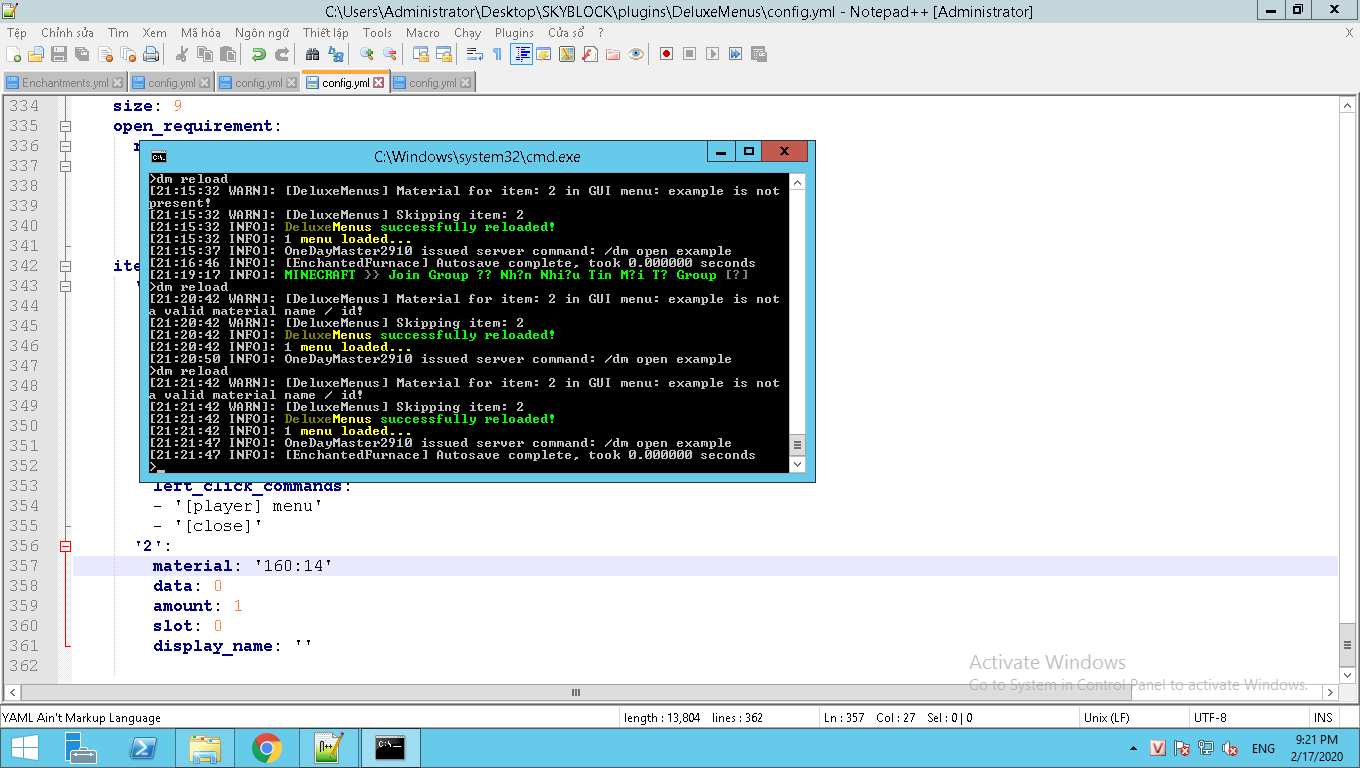Click the Zoom in magnifier icon
1360x768 pixels.
(x=367, y=54)
